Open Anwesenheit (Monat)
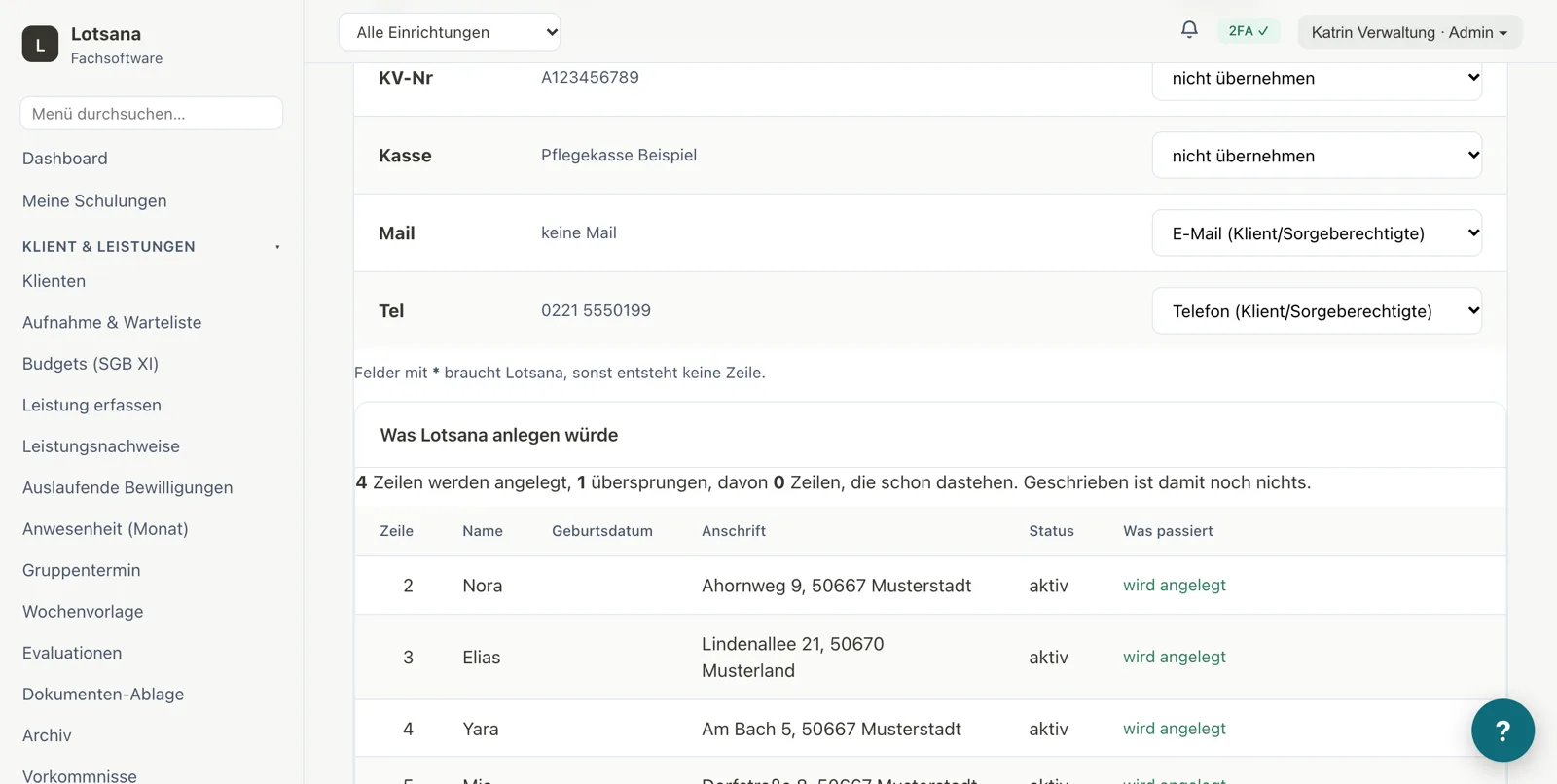 pos(105,529)
